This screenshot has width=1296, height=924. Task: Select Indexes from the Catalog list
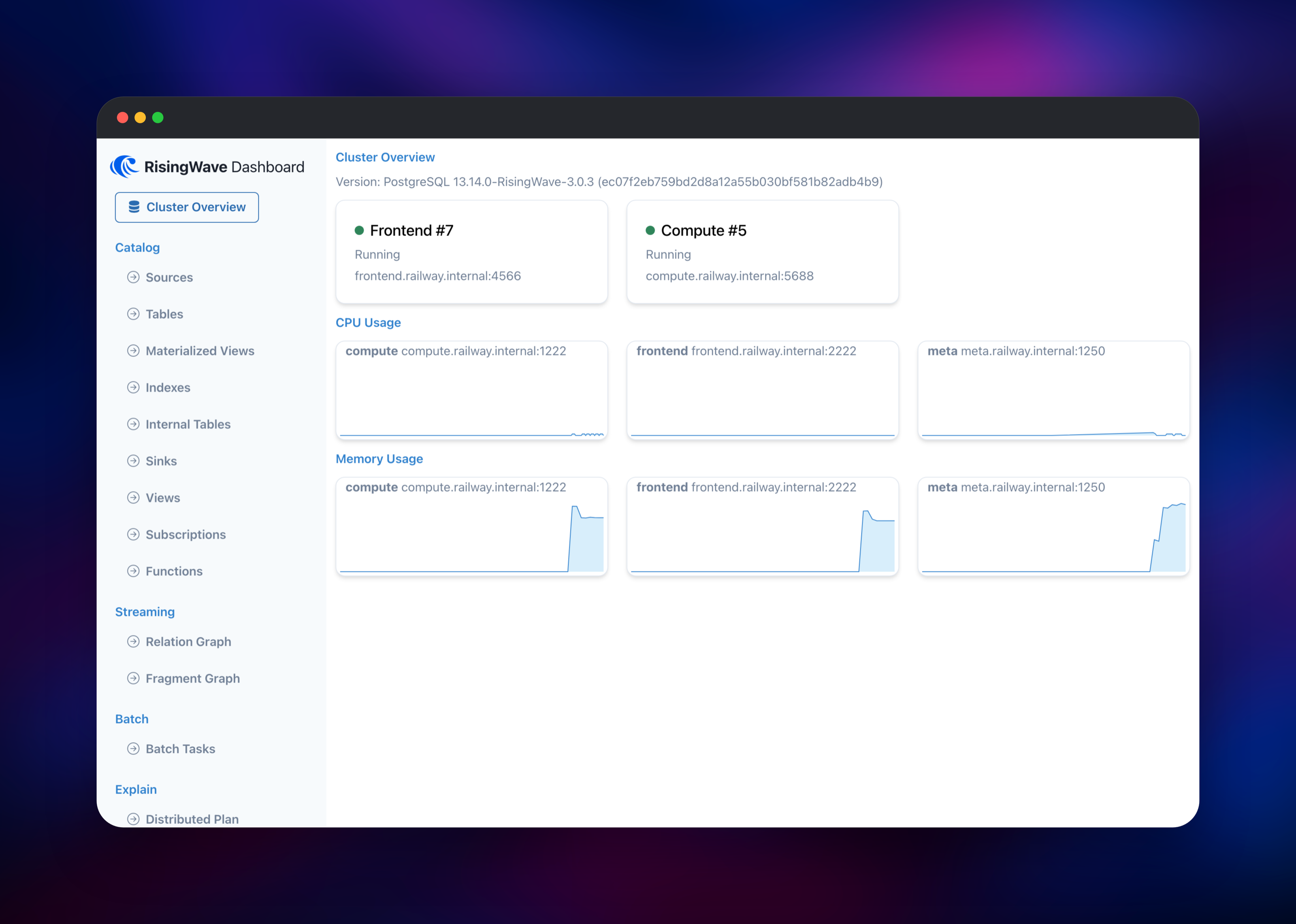[168, 387]
